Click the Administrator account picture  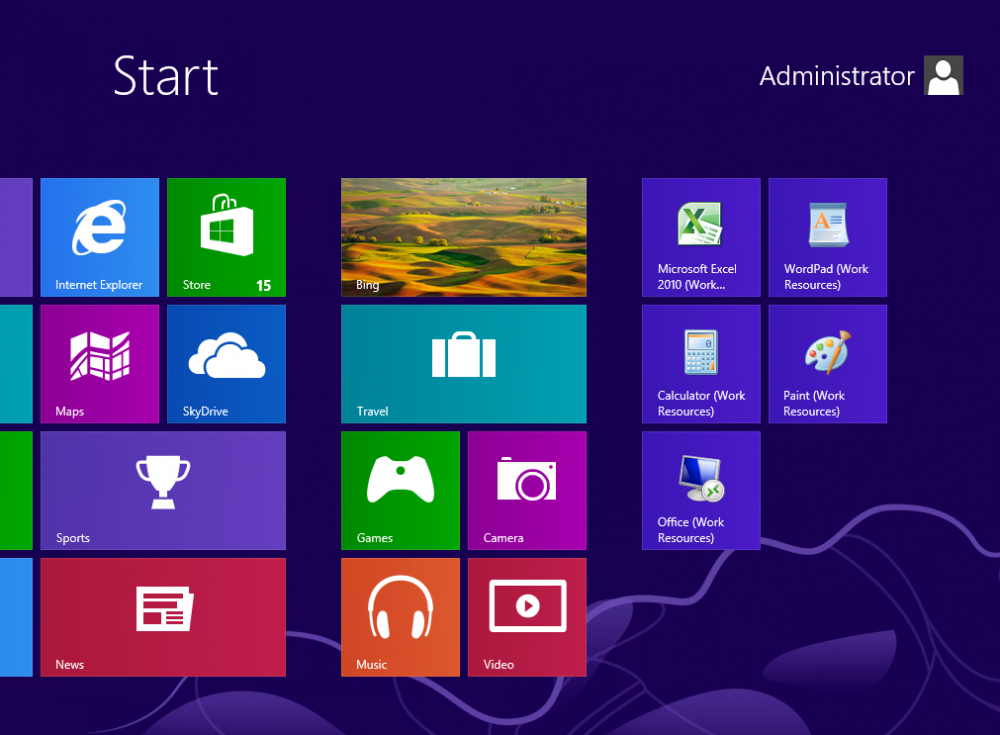[944, 75]
